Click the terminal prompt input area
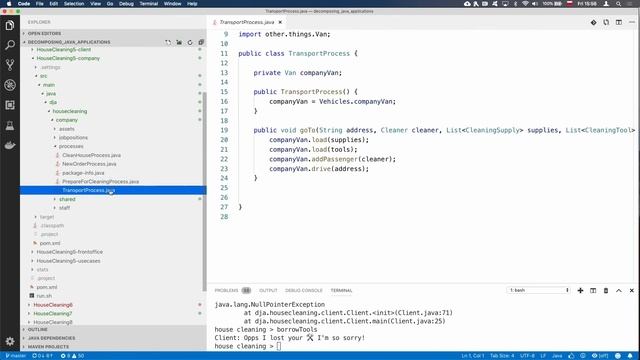Screen dimensions: 640x360 tap(279, 346)
